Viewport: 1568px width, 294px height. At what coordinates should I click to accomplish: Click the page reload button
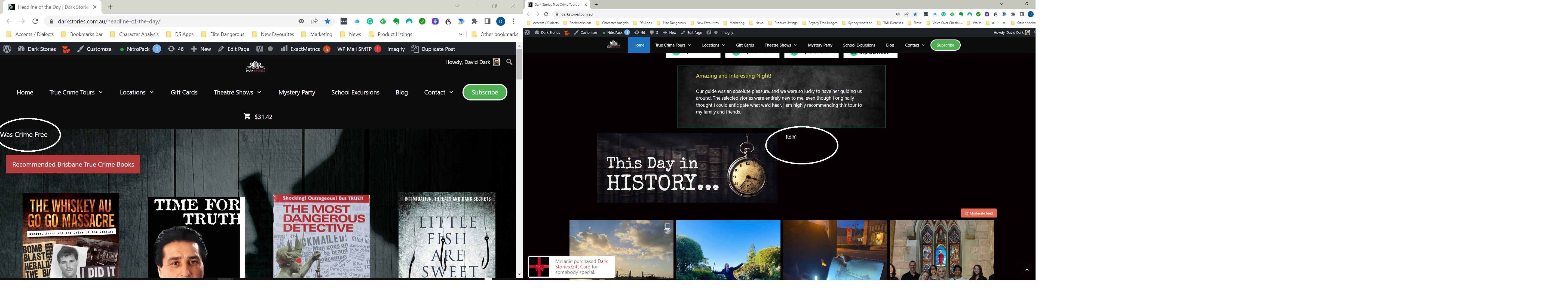pos(35,21)
